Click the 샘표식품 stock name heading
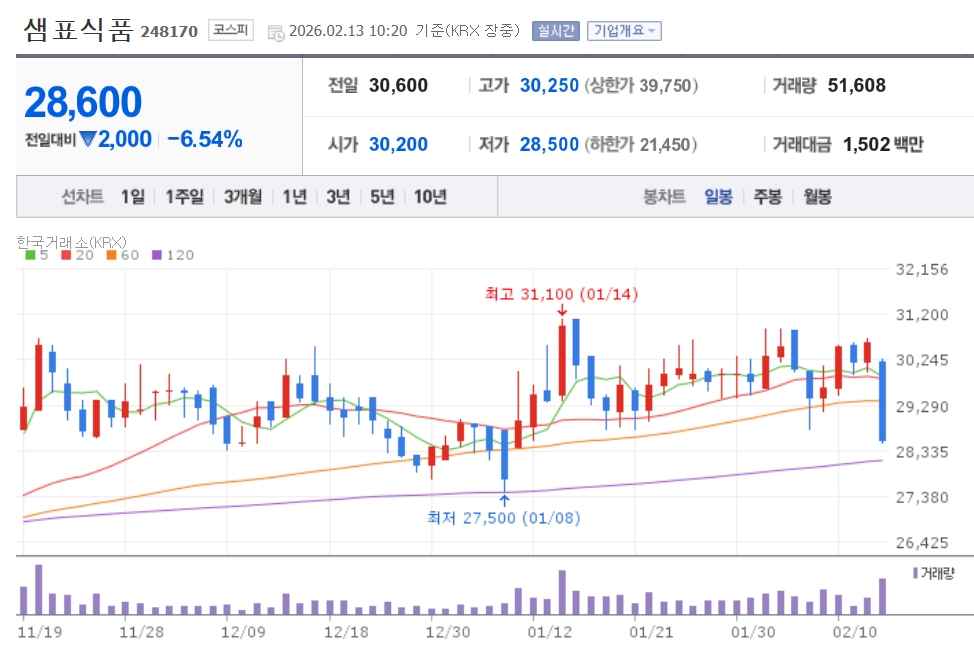 pos(78,29)
